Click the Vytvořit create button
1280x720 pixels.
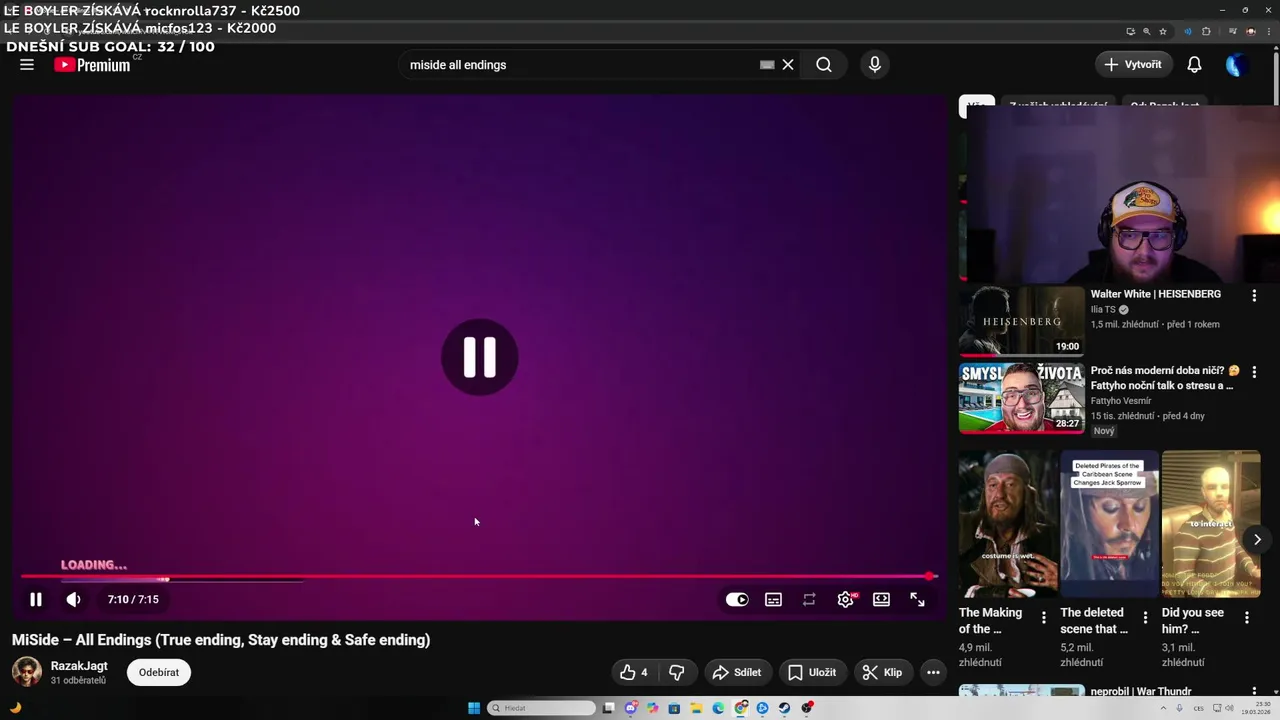1133,65
